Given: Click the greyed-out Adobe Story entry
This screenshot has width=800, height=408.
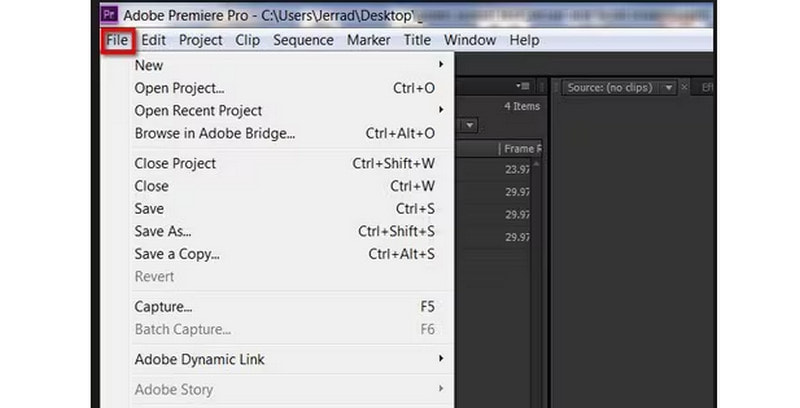Looking at the screenshot, I should tap(292, 390).
